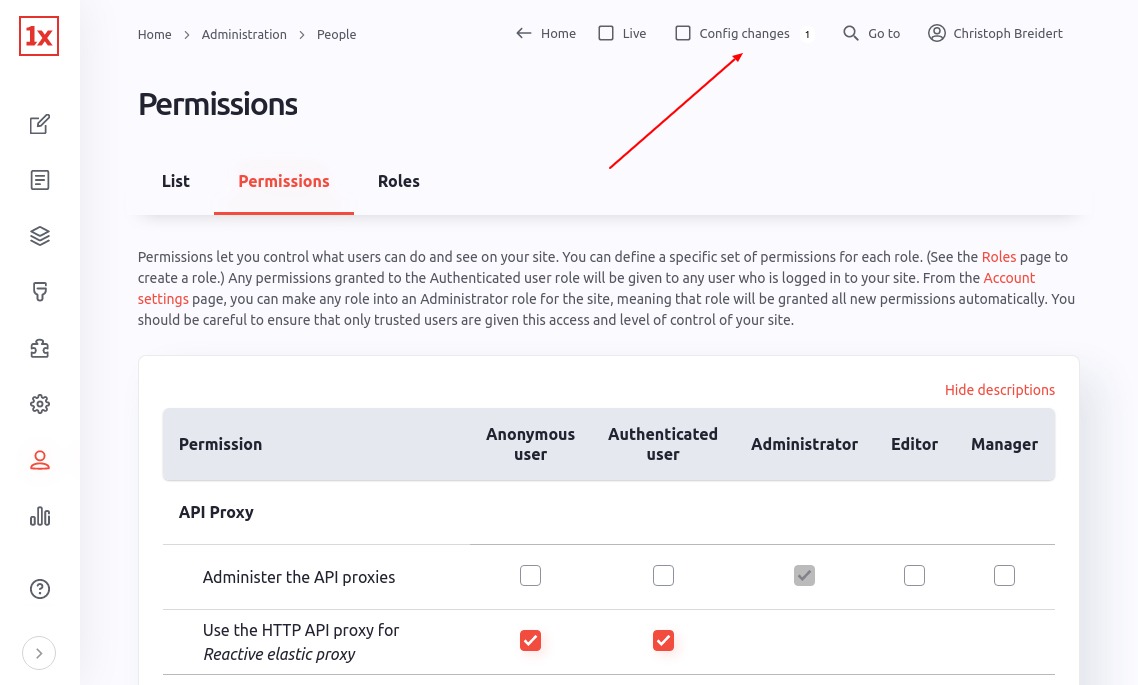Screen dimensions: 1138x685
Task: Click the 1x logo icon
Action: 39,36
